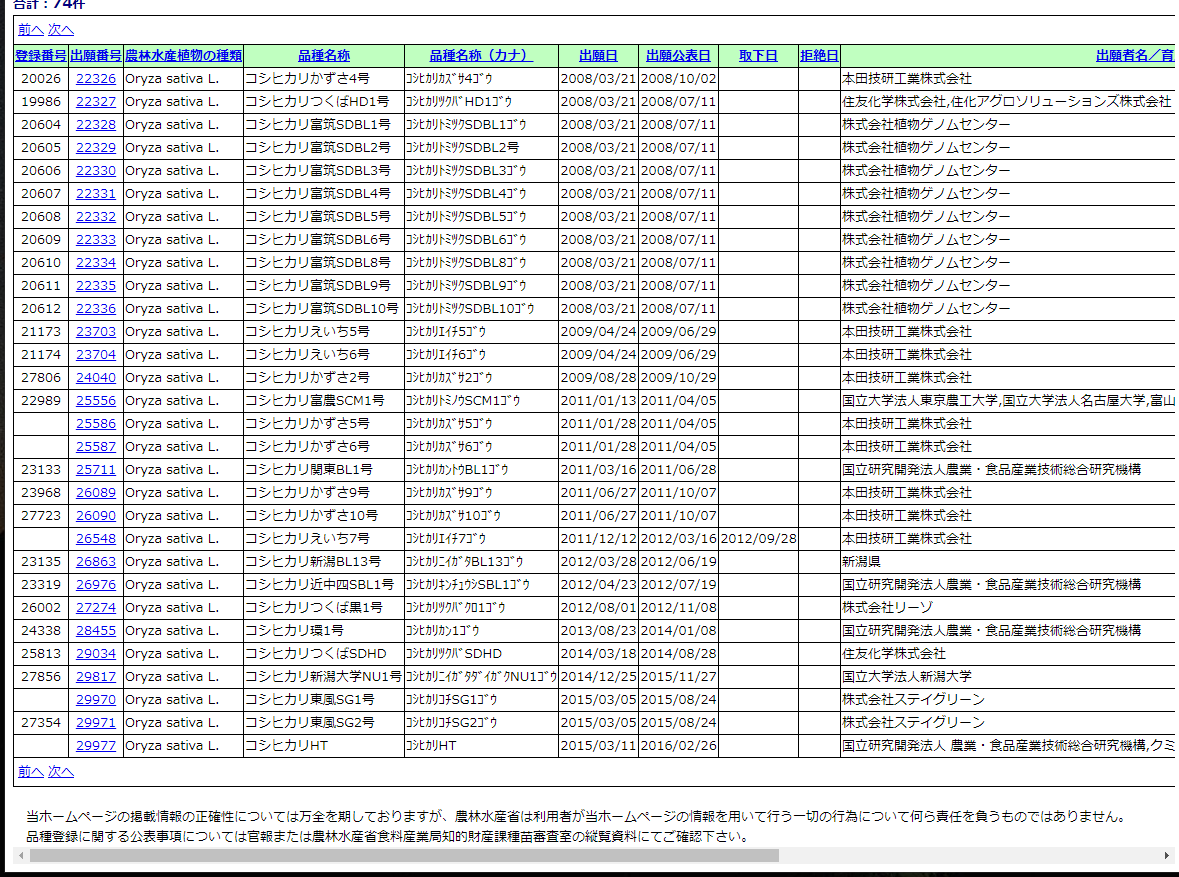Viewport: 1179px width, 877px height.
Task: Open application number 25556
Action: click(95, 401)
